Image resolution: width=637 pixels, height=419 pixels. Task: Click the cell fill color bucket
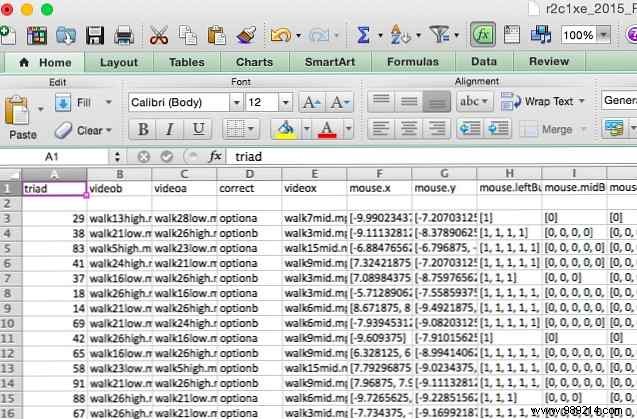click(286, 130)
